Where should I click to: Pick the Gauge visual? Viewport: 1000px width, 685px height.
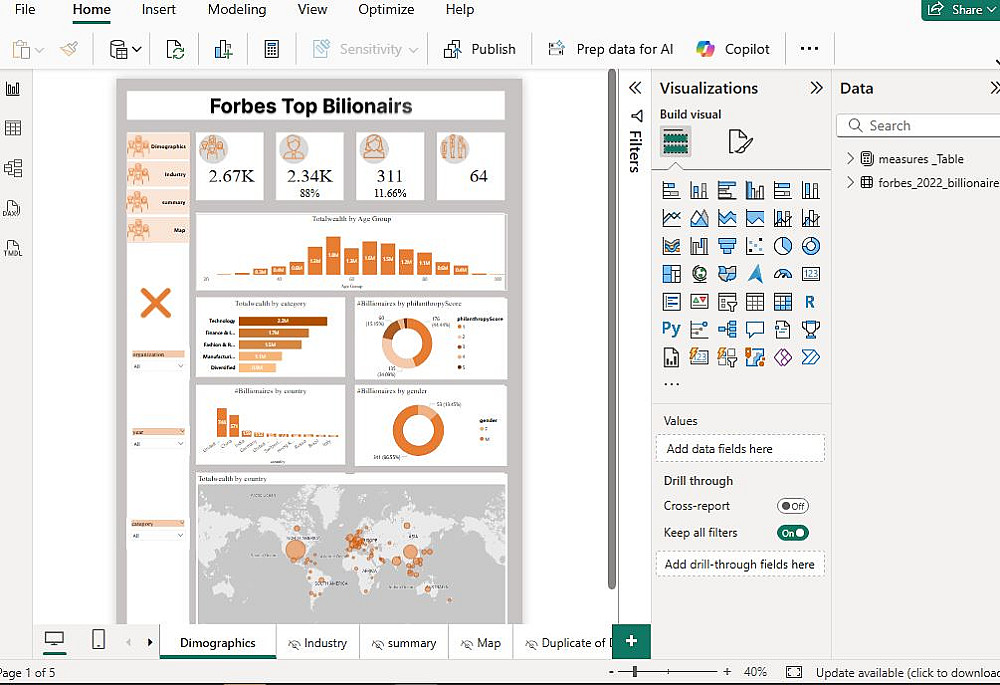point(783,274)
